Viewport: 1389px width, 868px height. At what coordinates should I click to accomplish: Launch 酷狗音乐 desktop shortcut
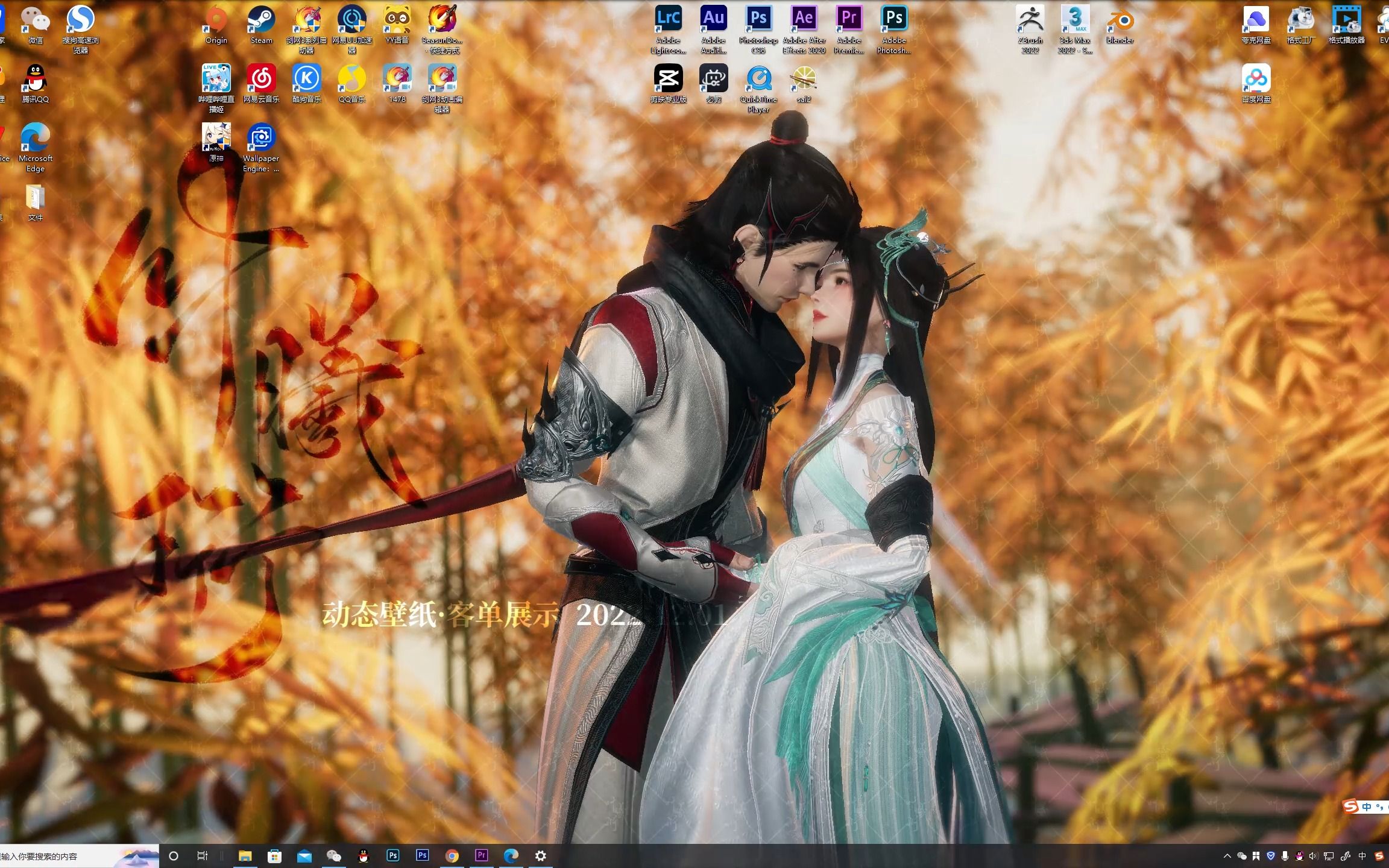[x=307, y=83]
